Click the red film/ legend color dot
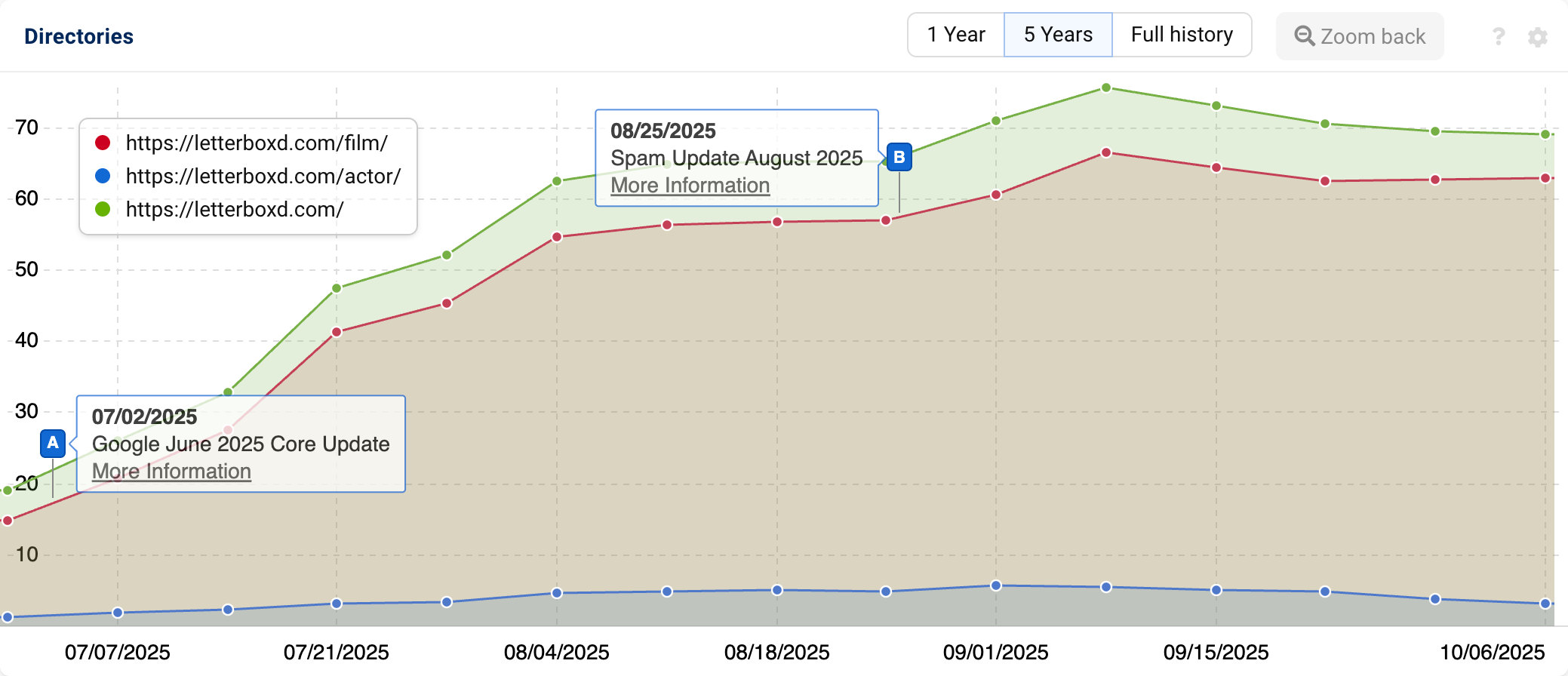 pos(103,143)
